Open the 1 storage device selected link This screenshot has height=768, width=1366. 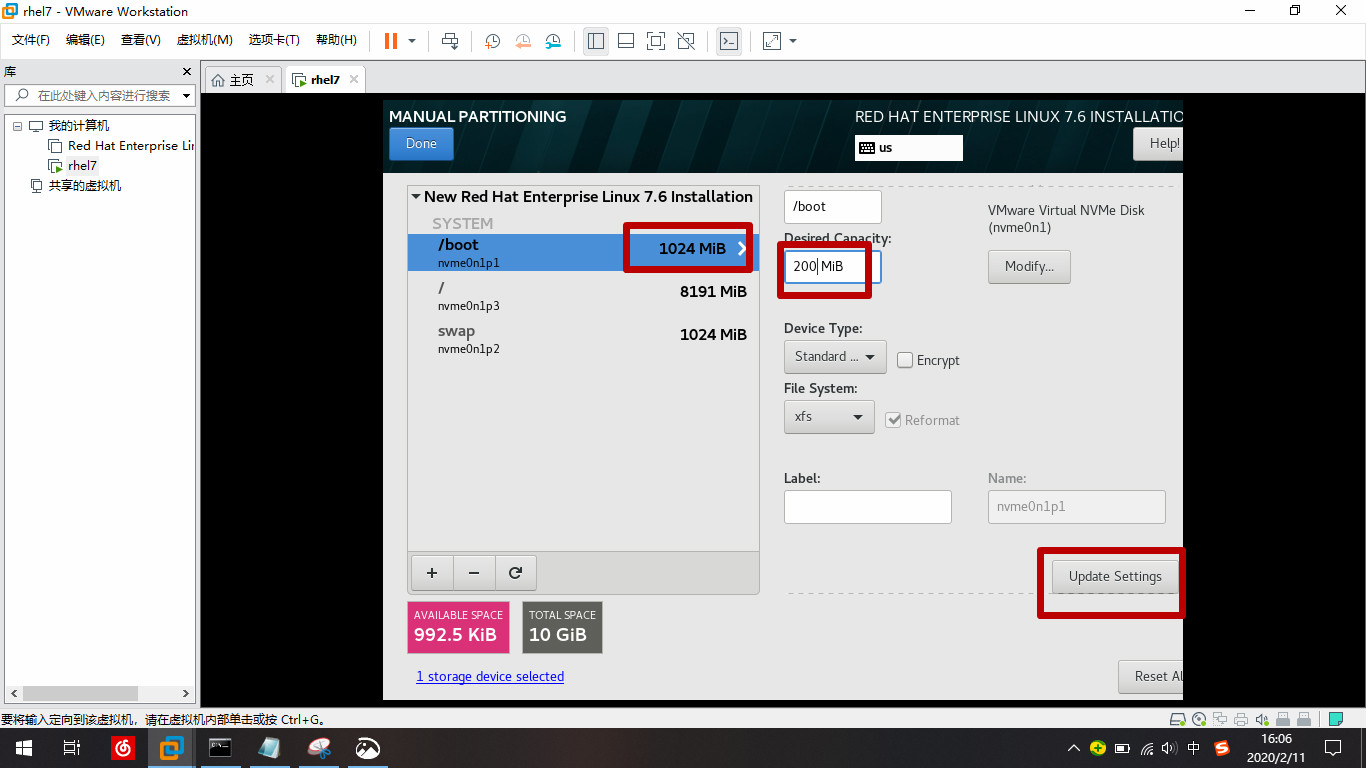pyautogui.click(x=490, y=677)
